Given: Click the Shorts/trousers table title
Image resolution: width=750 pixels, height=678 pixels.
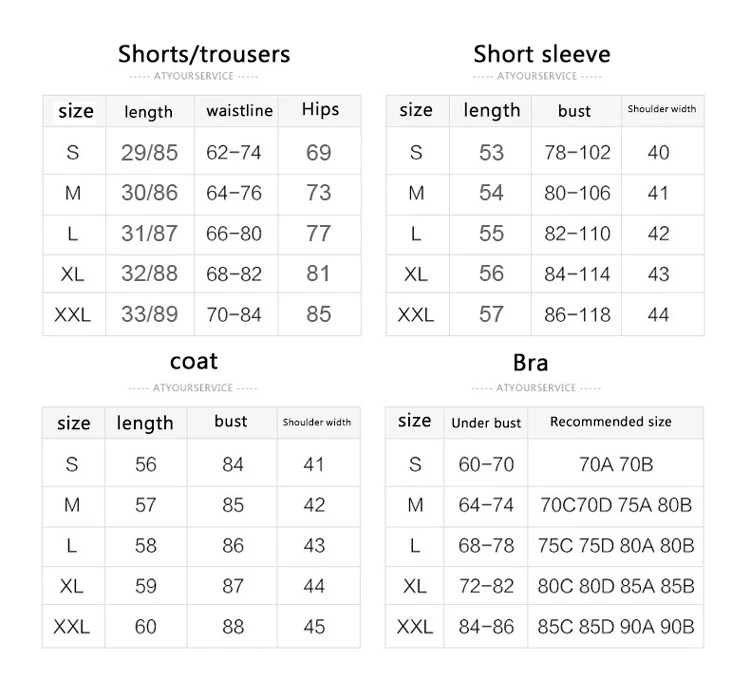Looking at the screenshot, I should point(204,54).
